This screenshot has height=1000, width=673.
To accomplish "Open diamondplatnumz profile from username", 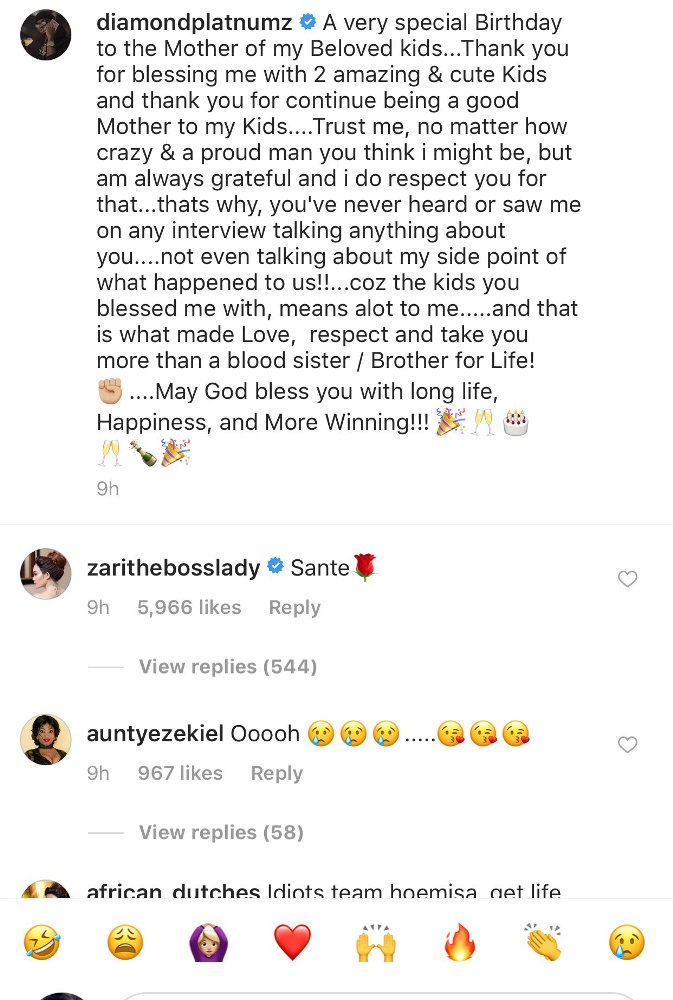I will [x=194, y=22].
